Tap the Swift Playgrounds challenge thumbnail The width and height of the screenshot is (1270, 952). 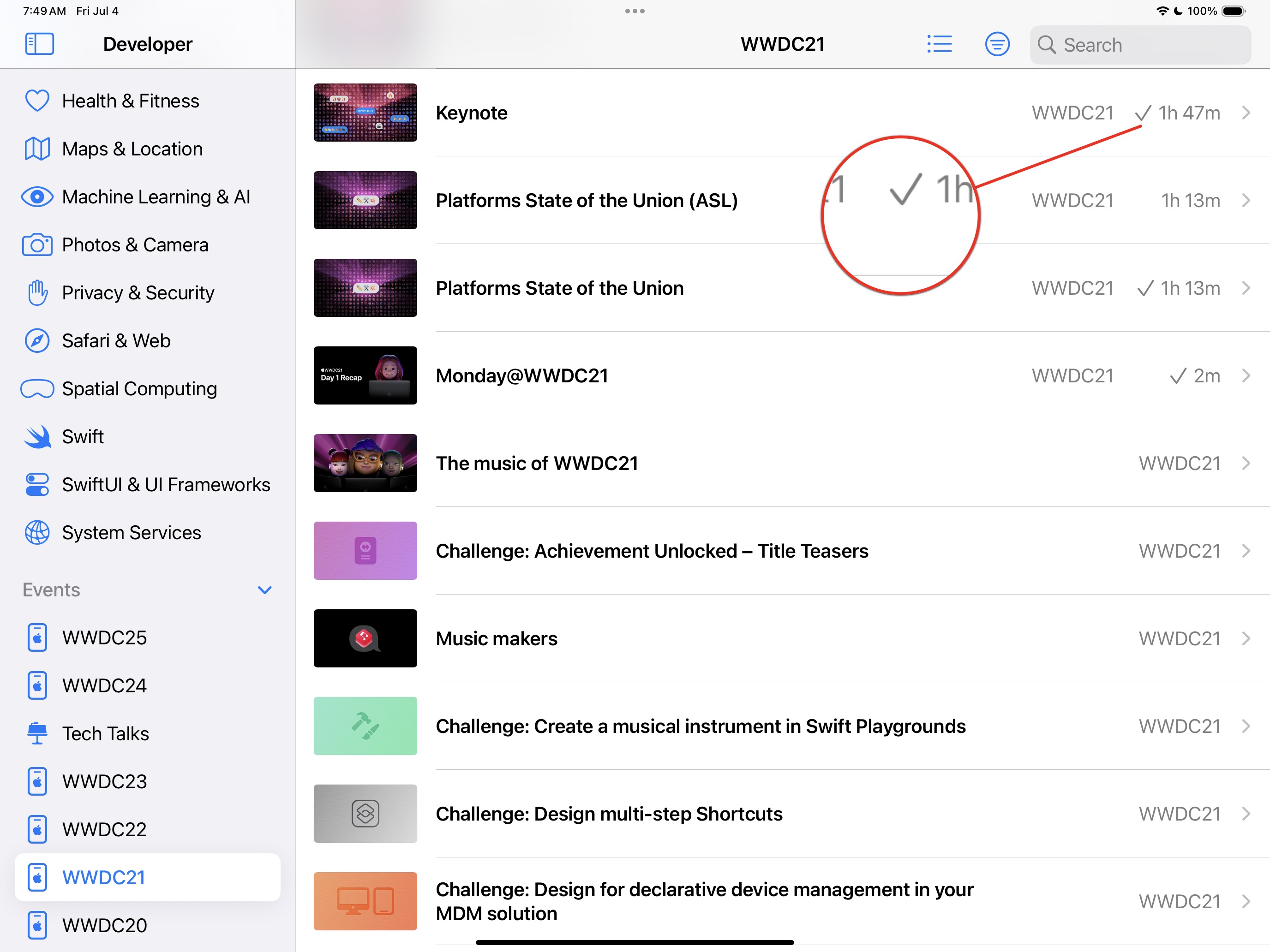[365, 726]
